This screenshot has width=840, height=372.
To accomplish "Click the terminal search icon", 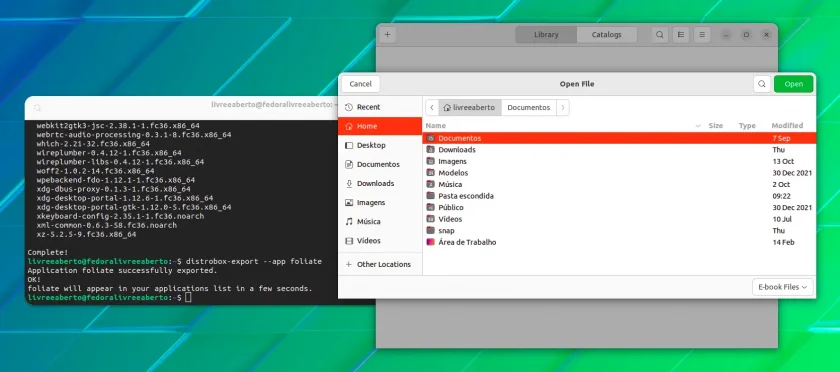I will coord(38,108).
